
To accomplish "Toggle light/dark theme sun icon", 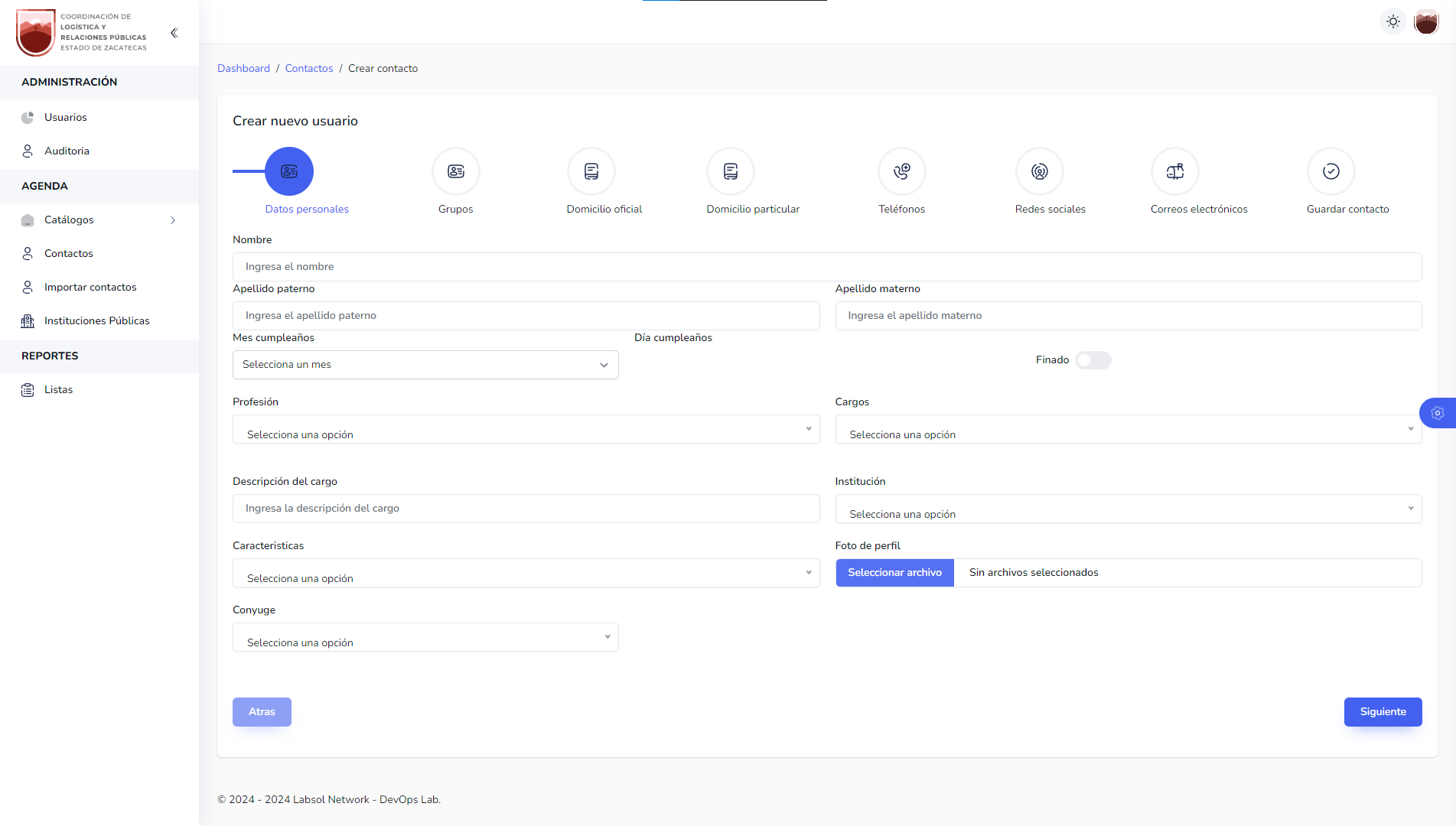I will click(1392, 21).
